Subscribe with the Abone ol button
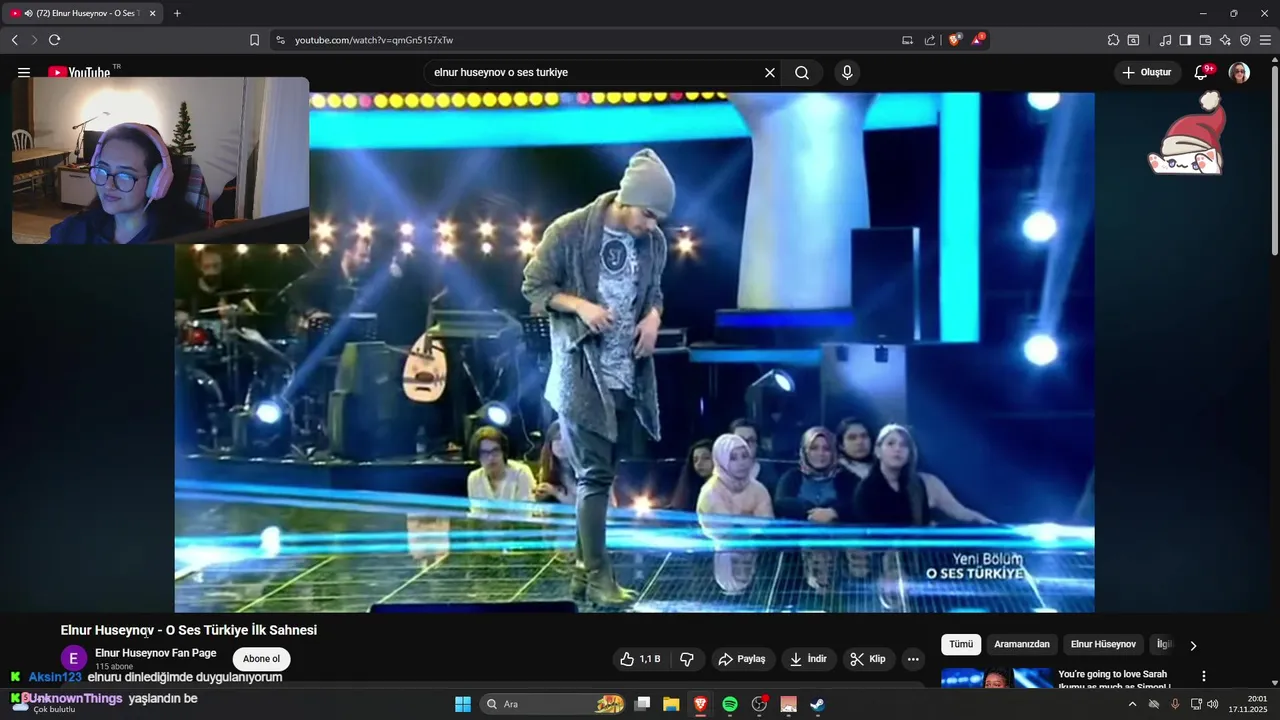The height and width of the screenshot is (720, 1280). coord(261,659)
